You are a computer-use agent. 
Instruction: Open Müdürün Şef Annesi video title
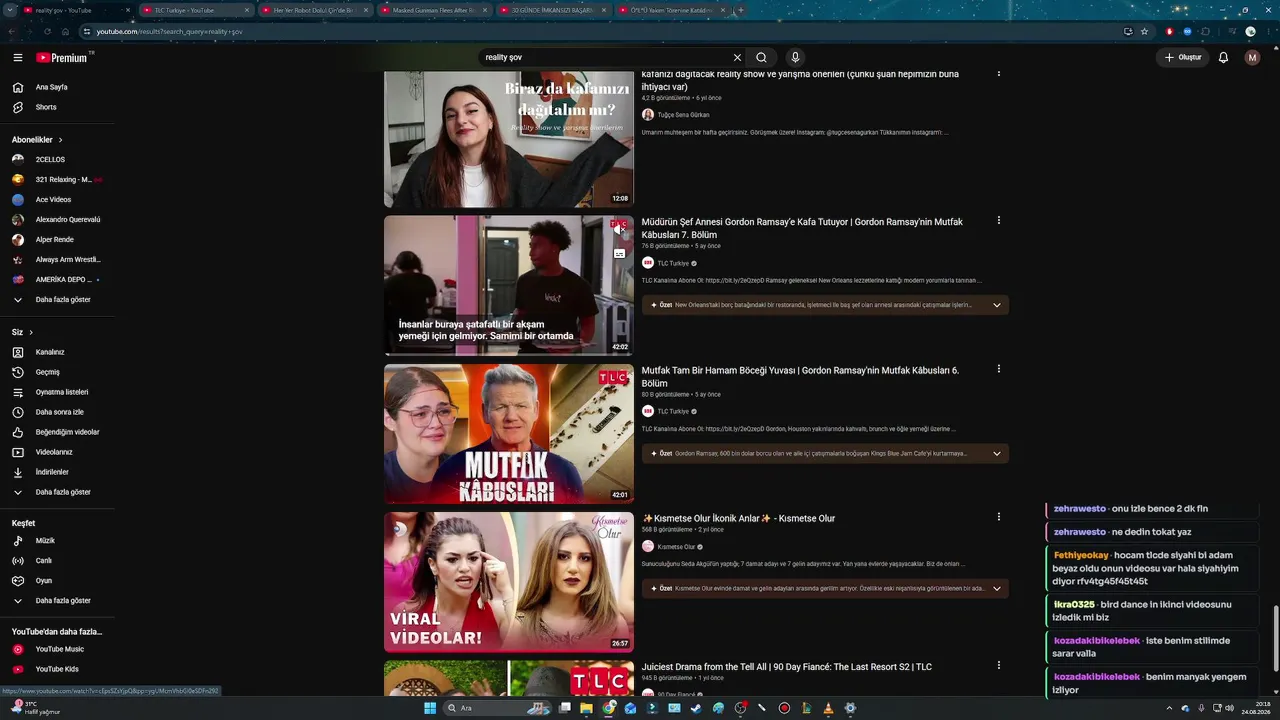pos(802,228)
